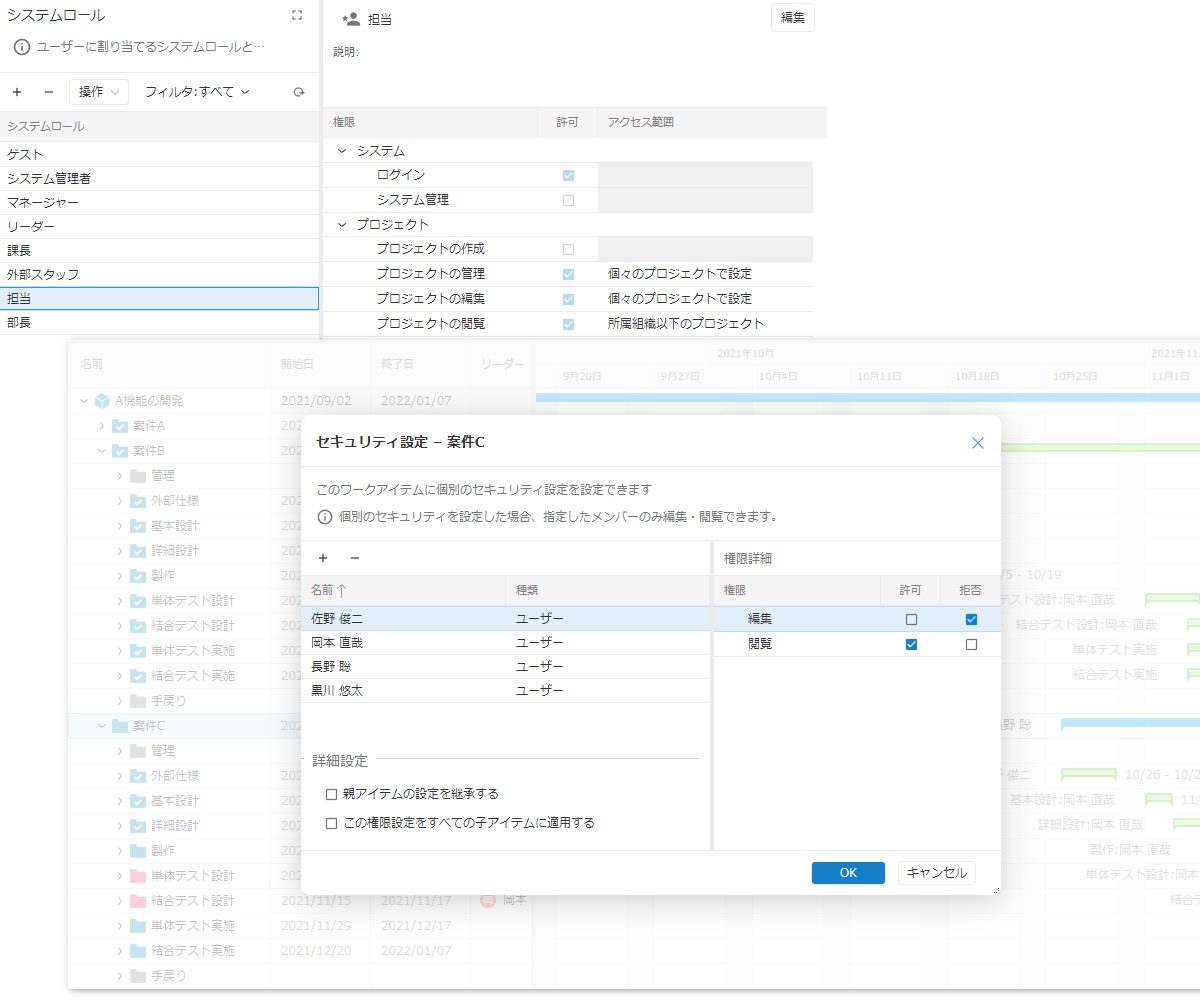Close the セキュリティ設定 dialog with X icon
The height and width of the screenshot is (1000, 1200).
point(977,443)
